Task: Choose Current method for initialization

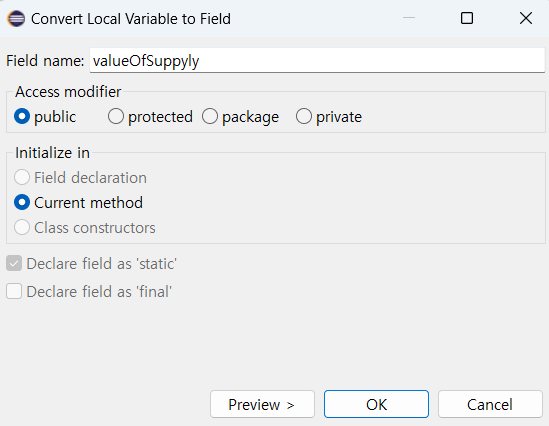Action: 78,203
